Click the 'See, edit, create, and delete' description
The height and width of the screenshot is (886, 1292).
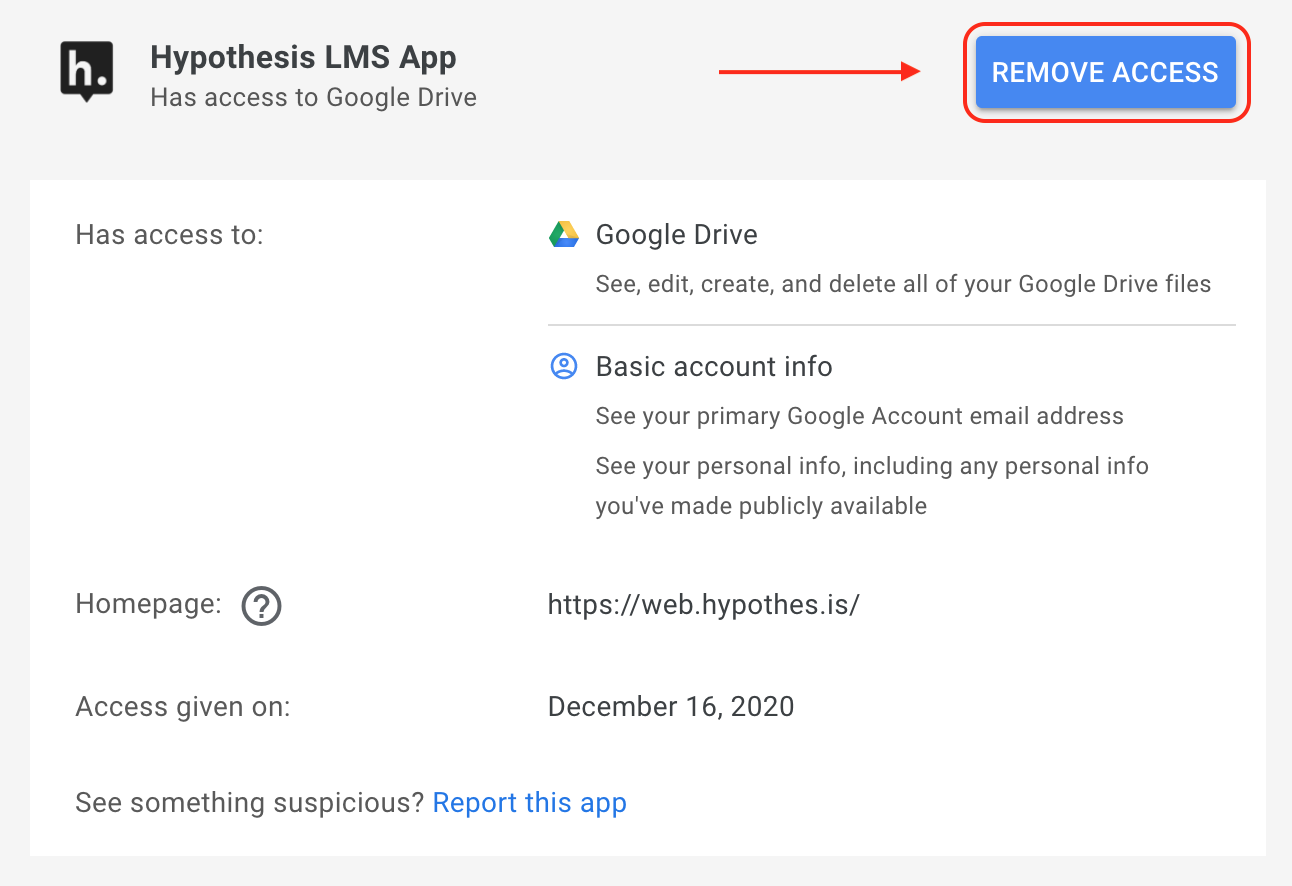pyautogui.click(x=903, y=284)
